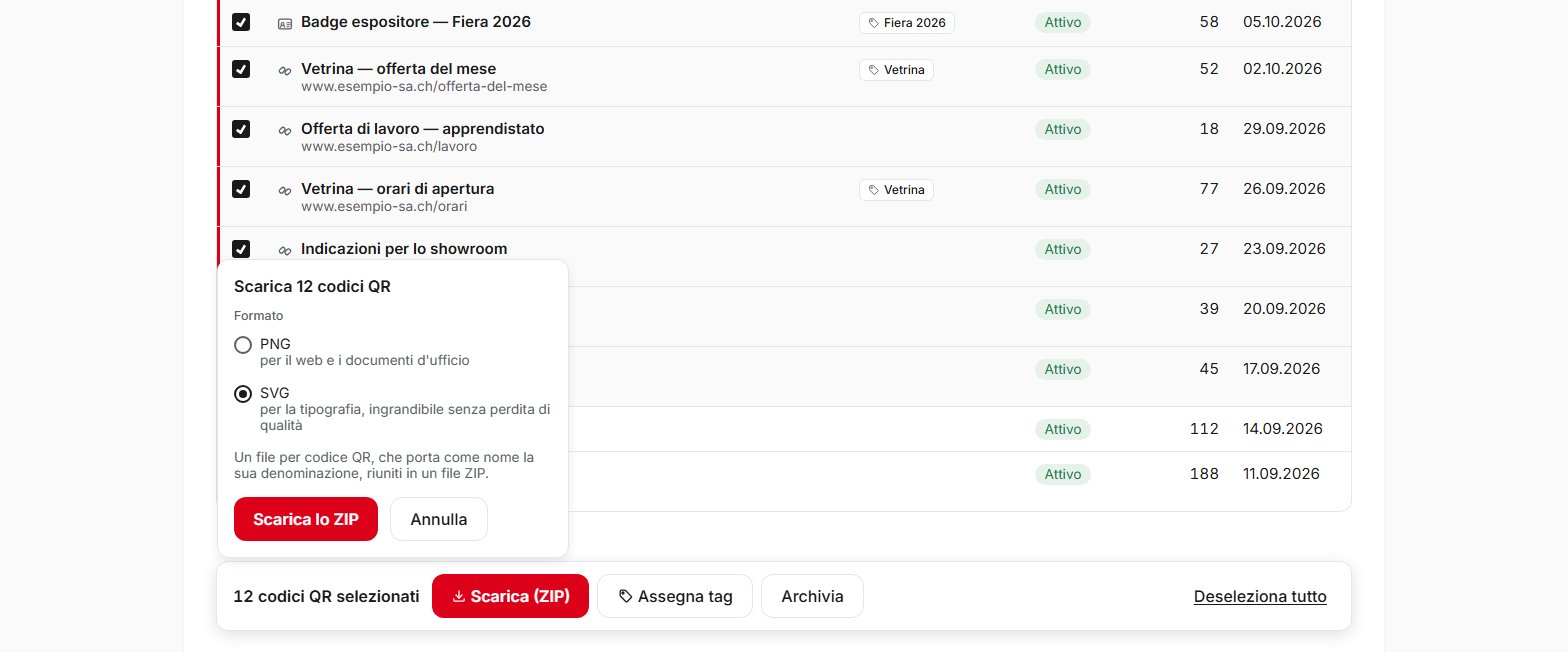Select the SVG format option

click(243, 394)
